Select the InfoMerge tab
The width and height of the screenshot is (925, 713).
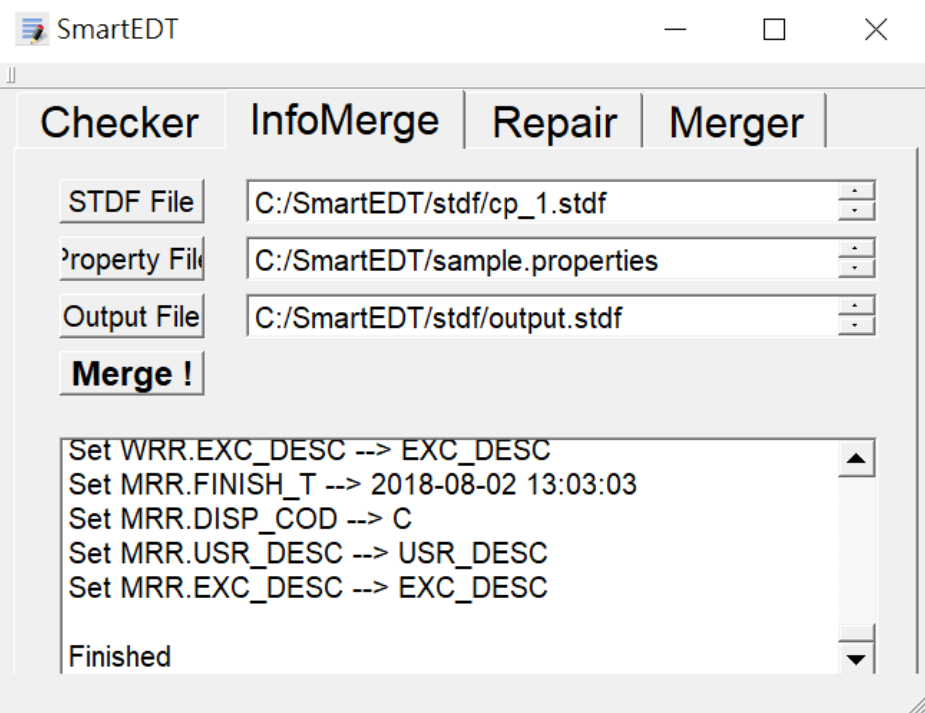[x=344, y=120]
